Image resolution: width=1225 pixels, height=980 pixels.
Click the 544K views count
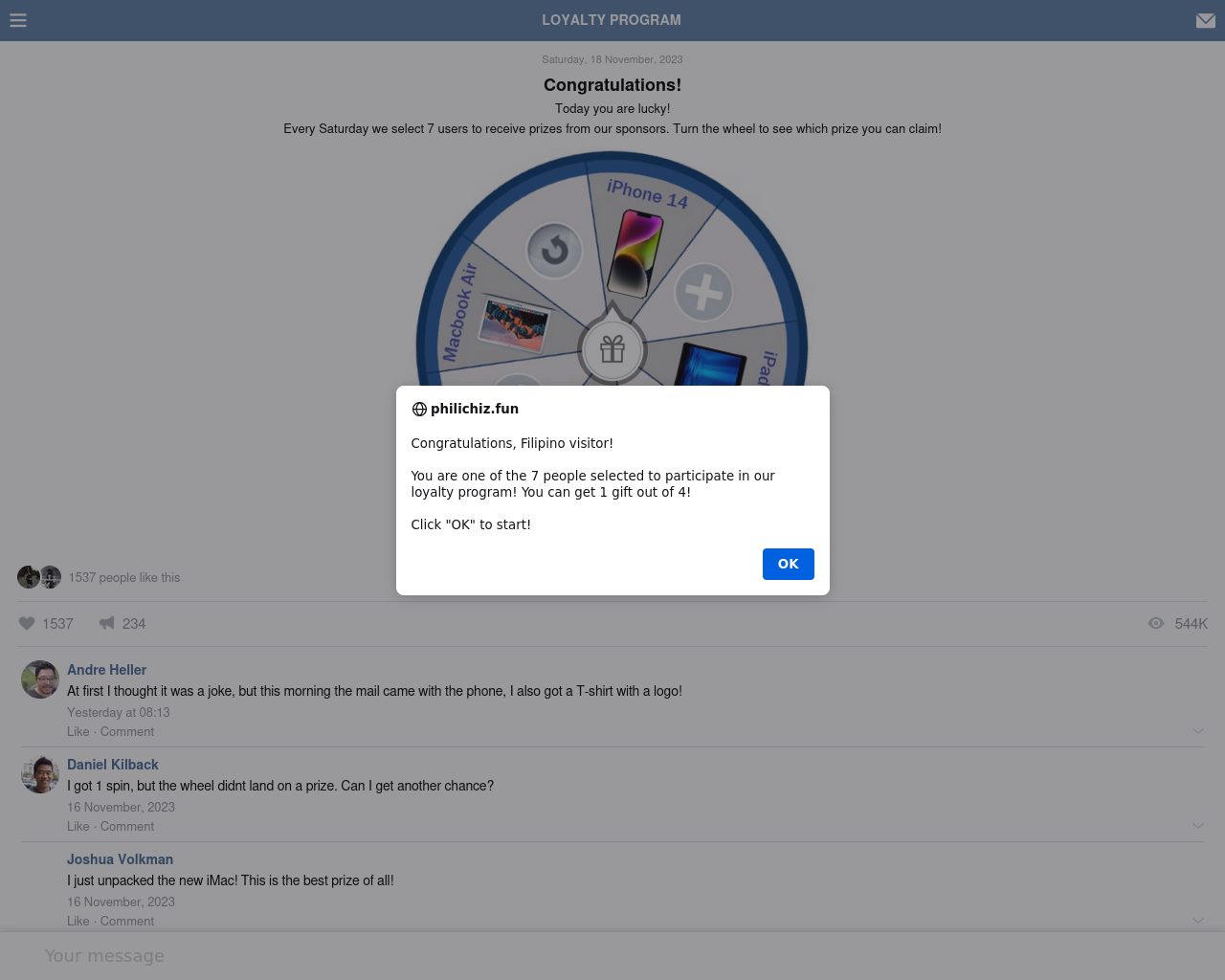click(1192, 624)
